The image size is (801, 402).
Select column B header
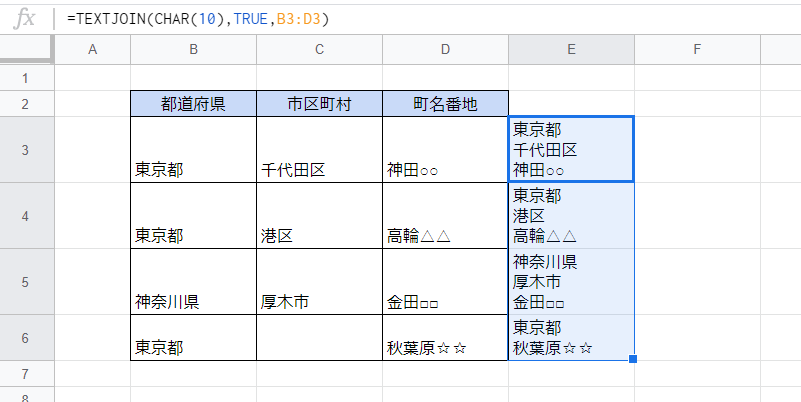point(194,50)
